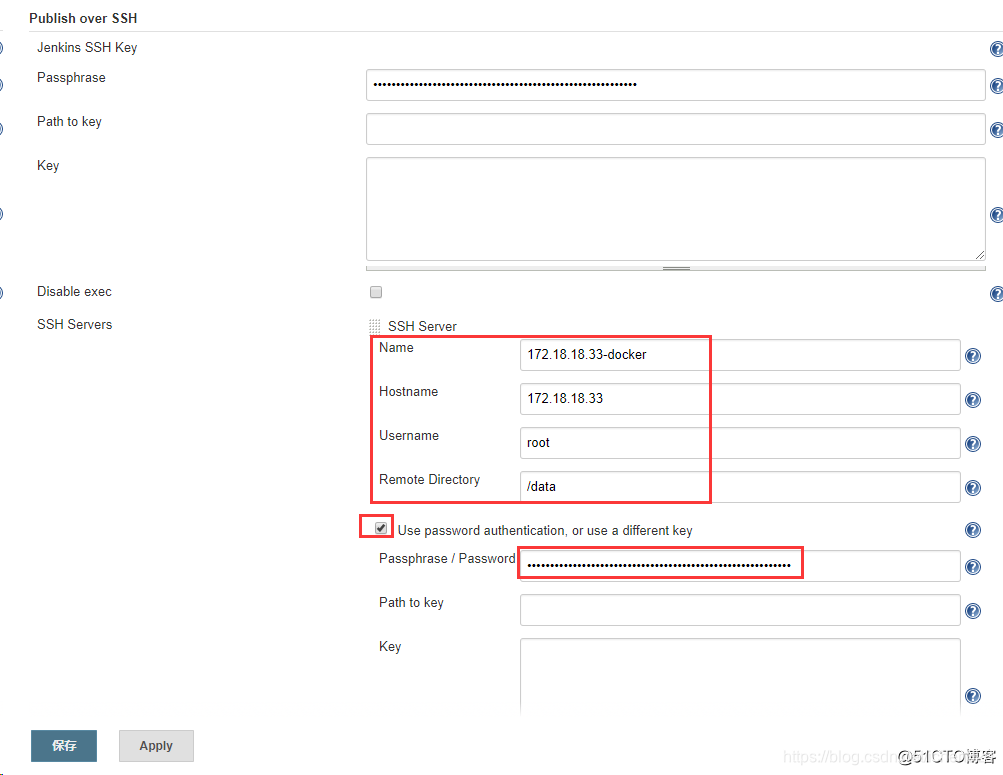Open help icon beside the global Key textarea
The width and height of the screenshot is (1003, 775).
[996, 215]
